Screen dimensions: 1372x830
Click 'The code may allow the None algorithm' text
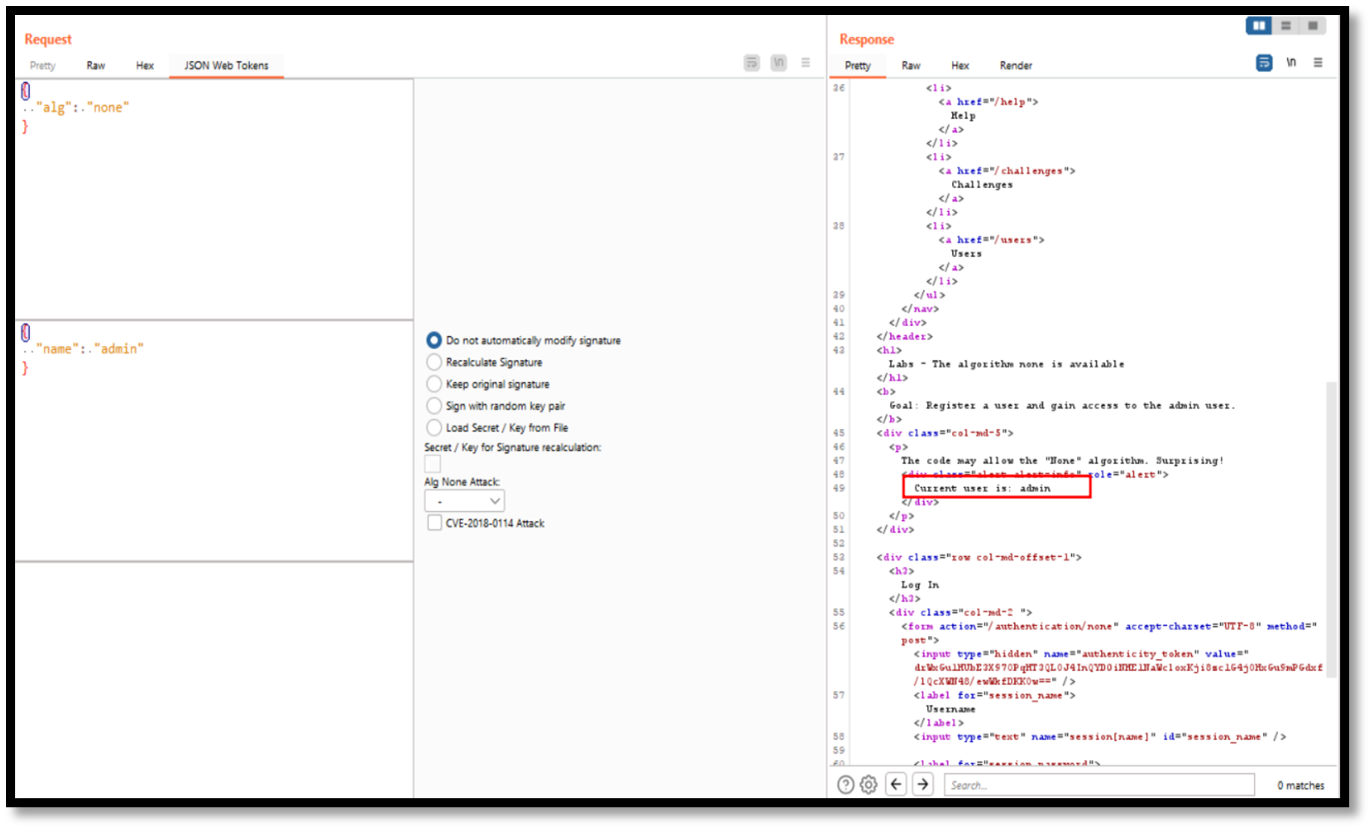point(1062,460)
